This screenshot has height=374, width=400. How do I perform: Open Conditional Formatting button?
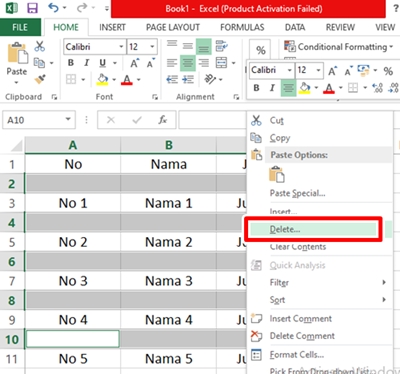[338, 47]
